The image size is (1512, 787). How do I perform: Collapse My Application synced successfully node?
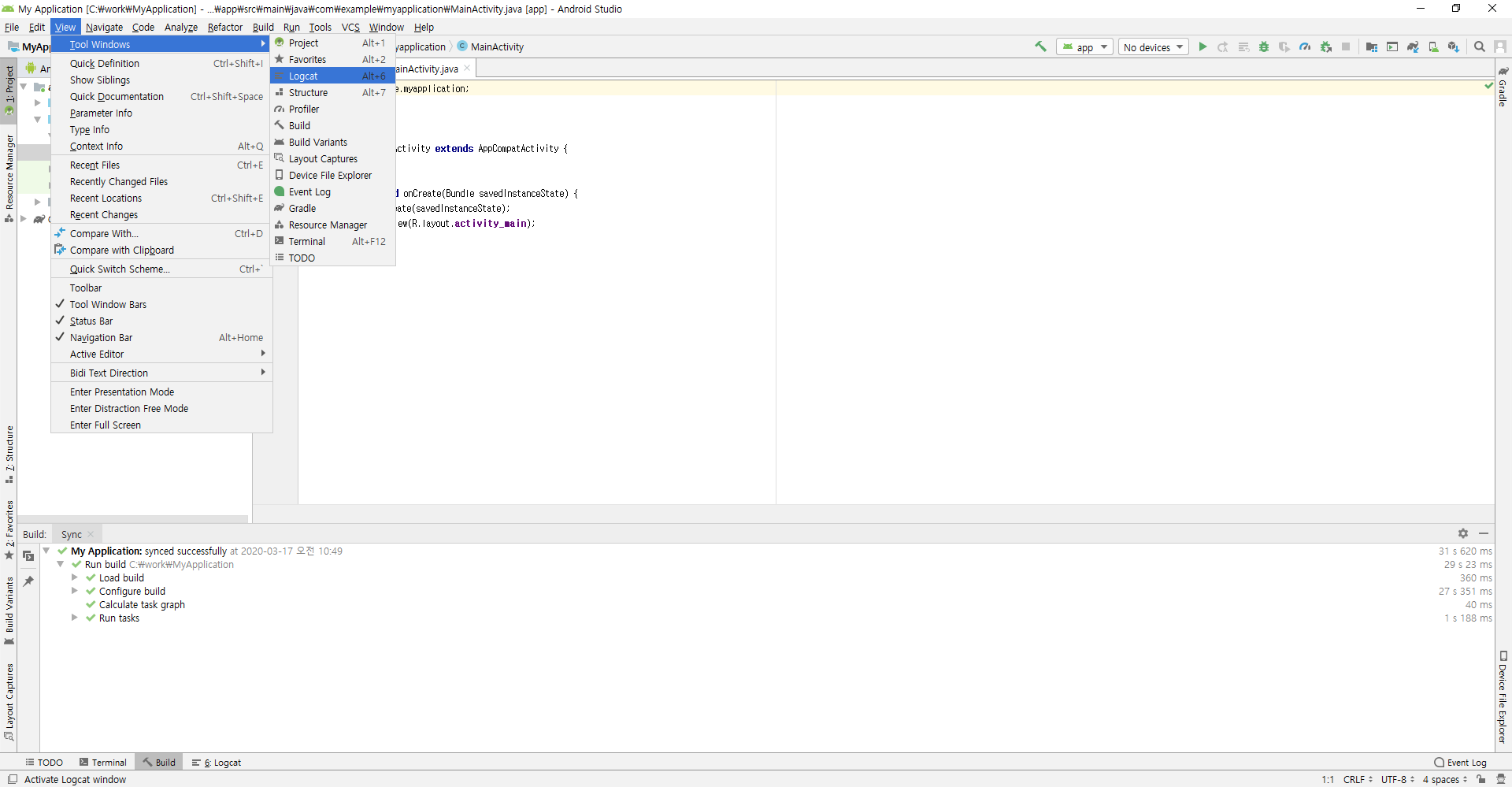(46, 551)
